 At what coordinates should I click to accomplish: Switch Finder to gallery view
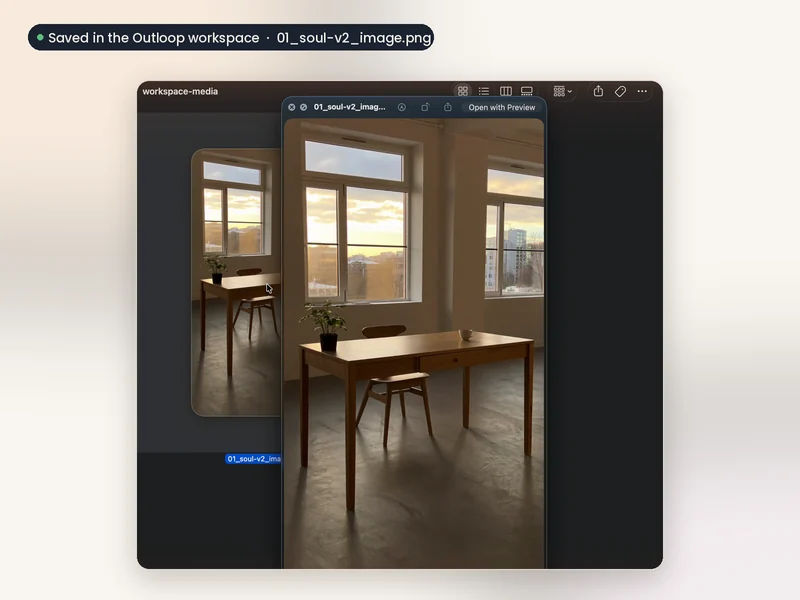coord(527,91)
